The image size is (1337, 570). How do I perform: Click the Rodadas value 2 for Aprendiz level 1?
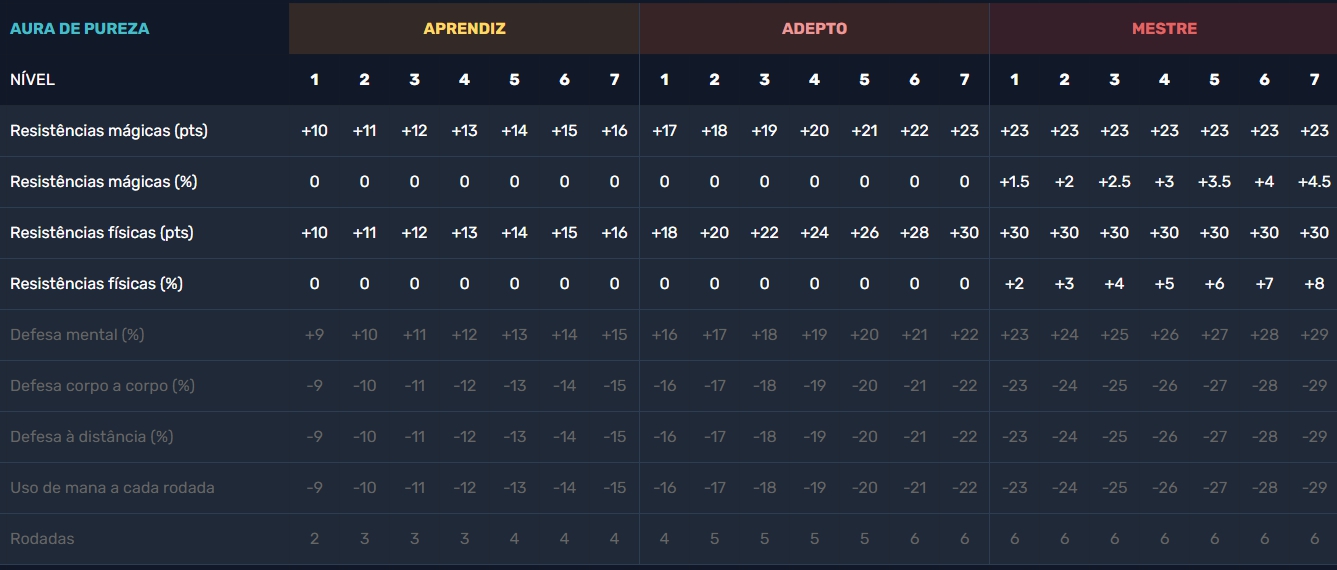tap(314, 539)
